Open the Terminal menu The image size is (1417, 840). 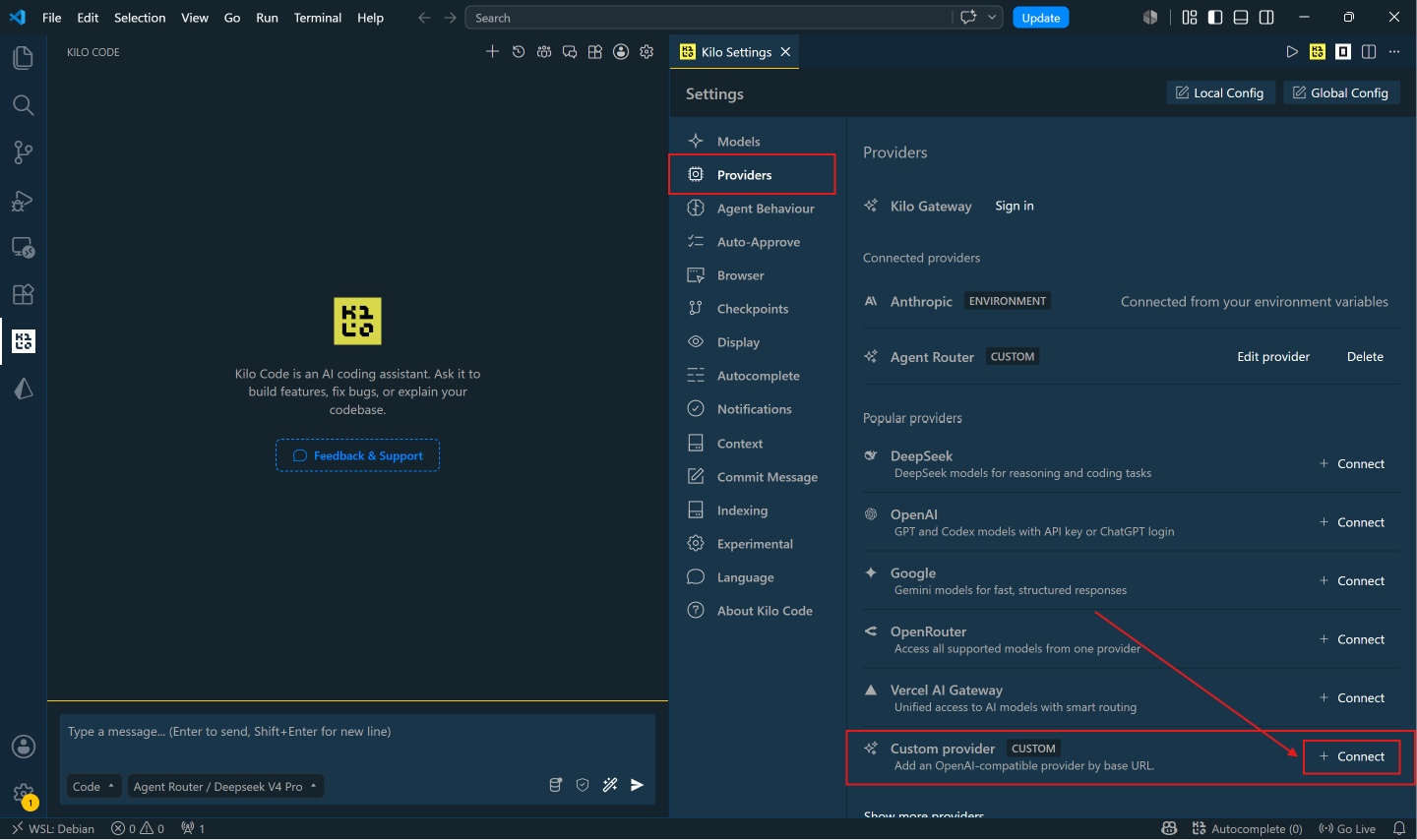(318, 18)
